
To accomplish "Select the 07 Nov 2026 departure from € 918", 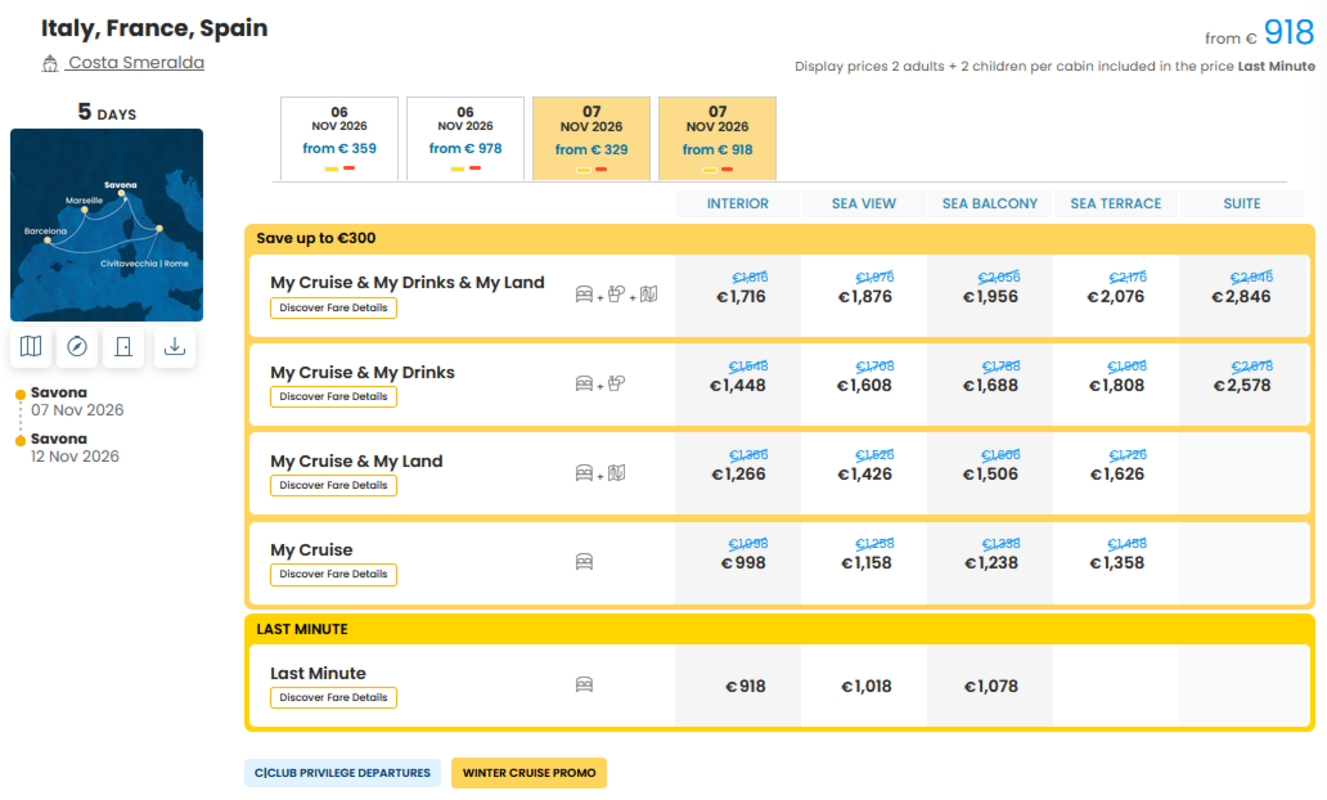I will click(718, 139).
